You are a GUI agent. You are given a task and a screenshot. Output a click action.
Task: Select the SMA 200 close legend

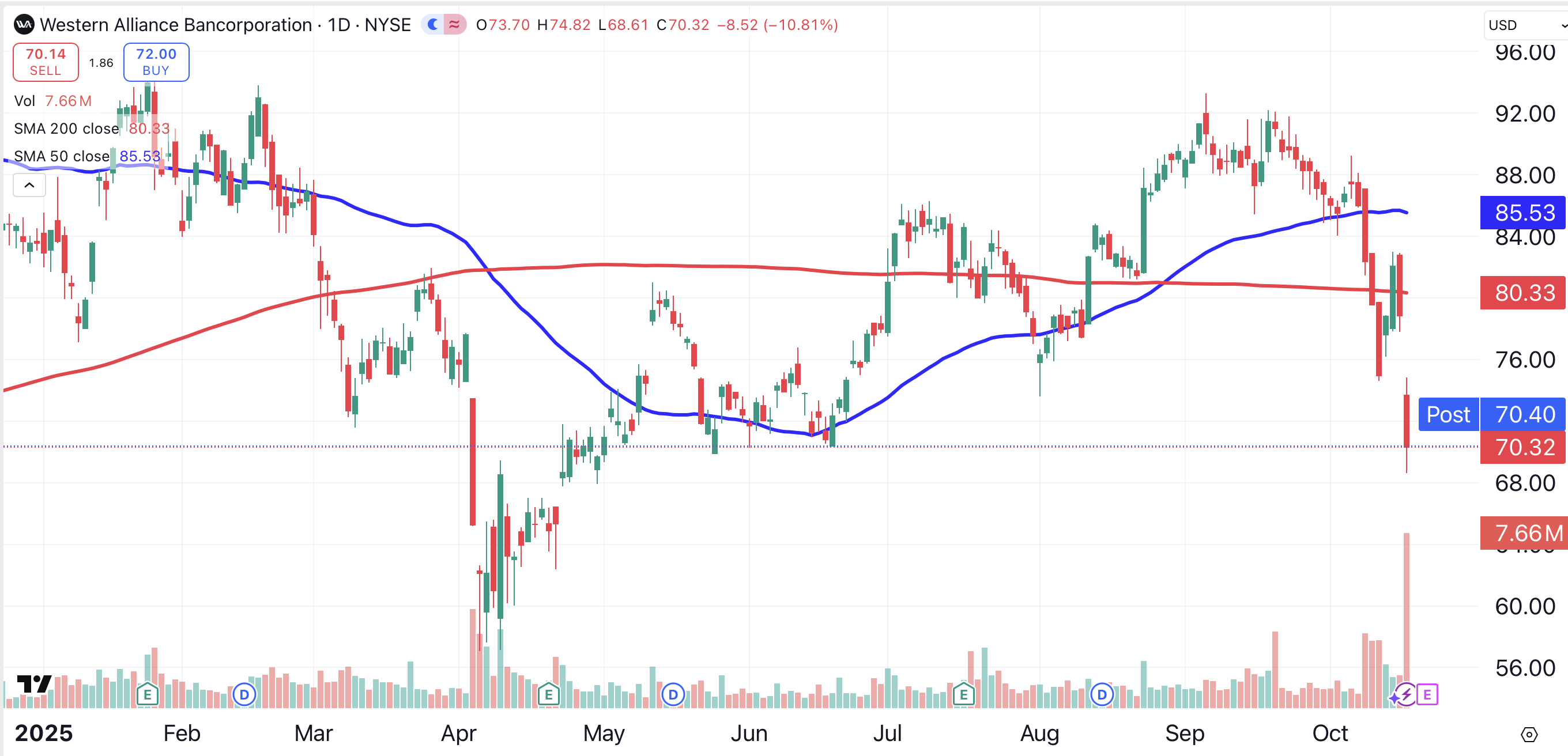point(67,128)
